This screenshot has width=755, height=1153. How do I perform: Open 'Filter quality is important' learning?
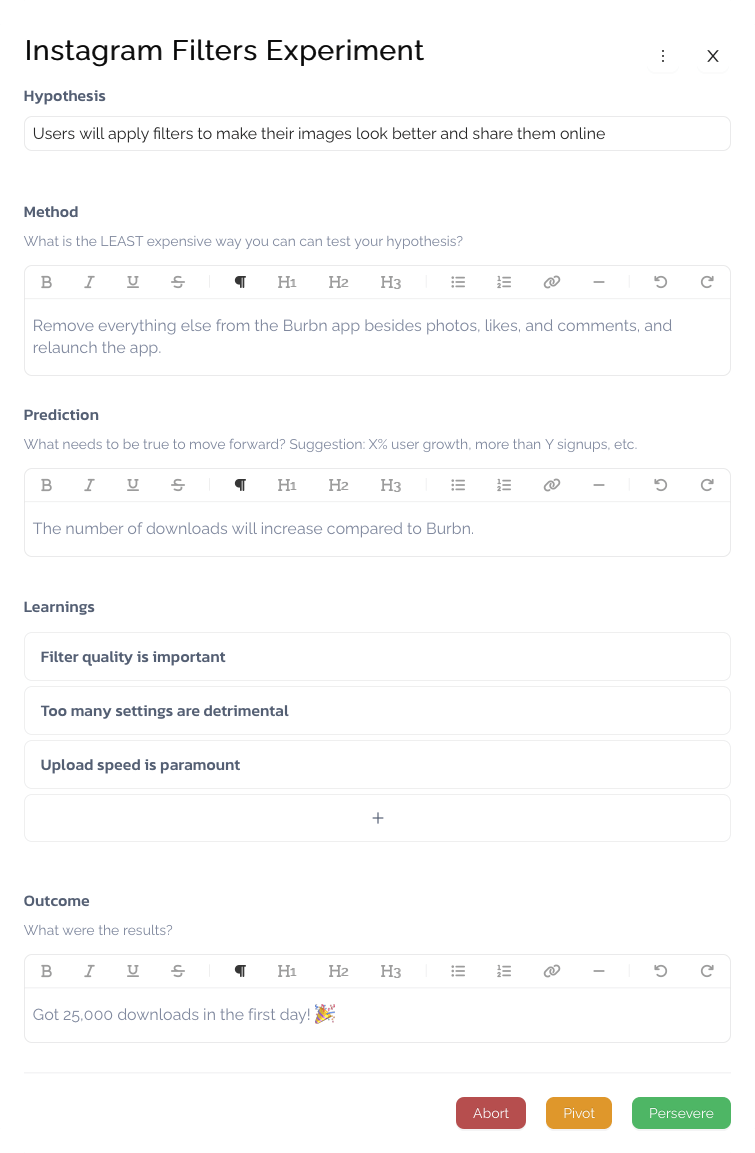tap(377, 657)
